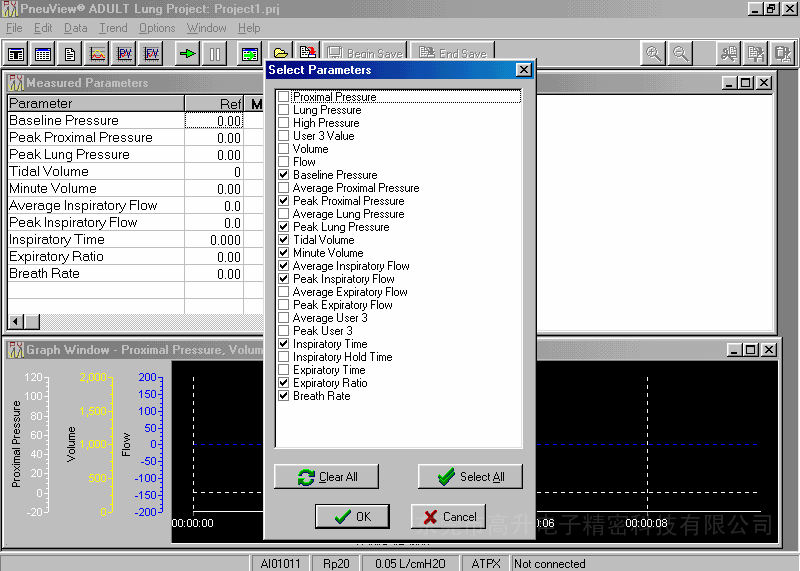800x571 pixels.
Task: Click the document page toolbar icon
Action: tap(70, 53)
